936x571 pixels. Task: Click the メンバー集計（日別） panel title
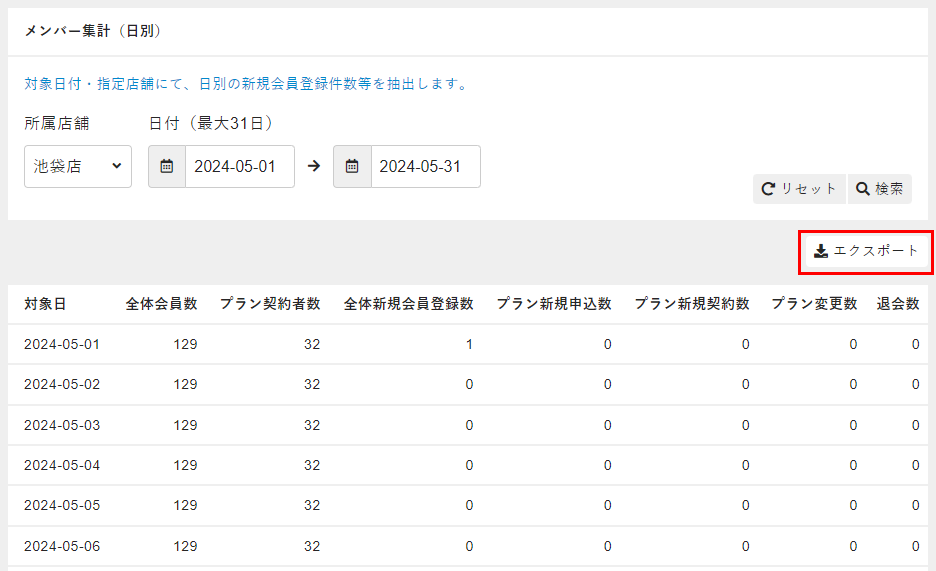click(93, 31)
